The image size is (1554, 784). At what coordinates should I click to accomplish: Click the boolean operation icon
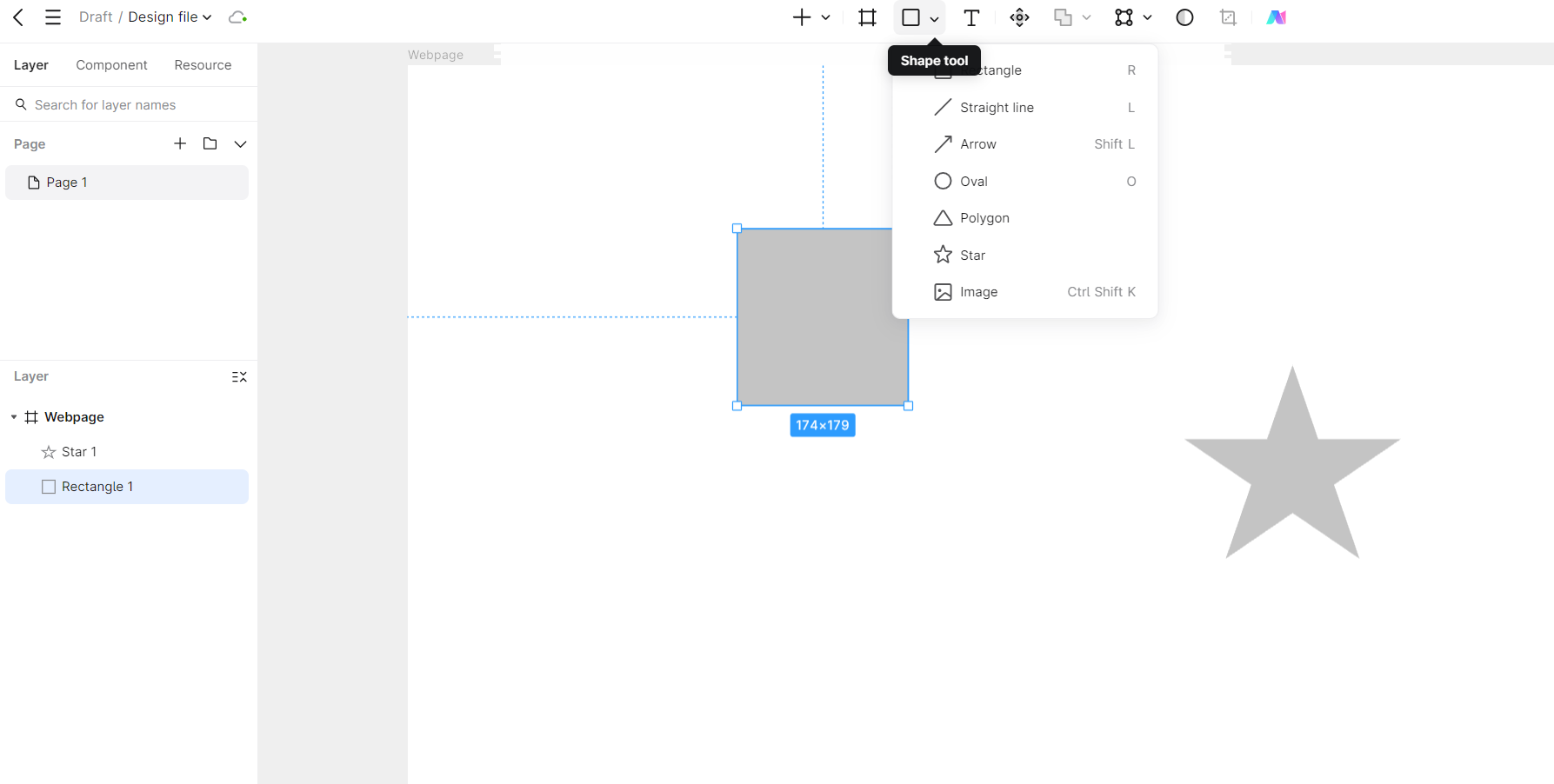point(1063,17)
